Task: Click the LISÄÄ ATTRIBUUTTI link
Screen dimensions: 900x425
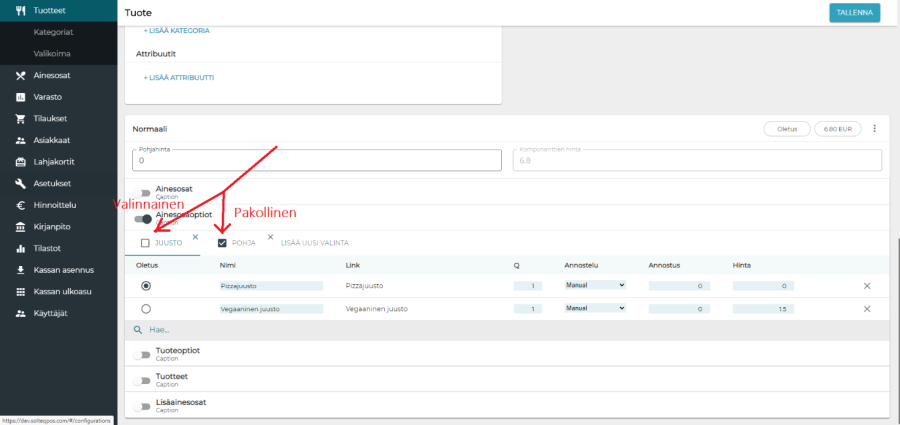Action: (179, 77)
